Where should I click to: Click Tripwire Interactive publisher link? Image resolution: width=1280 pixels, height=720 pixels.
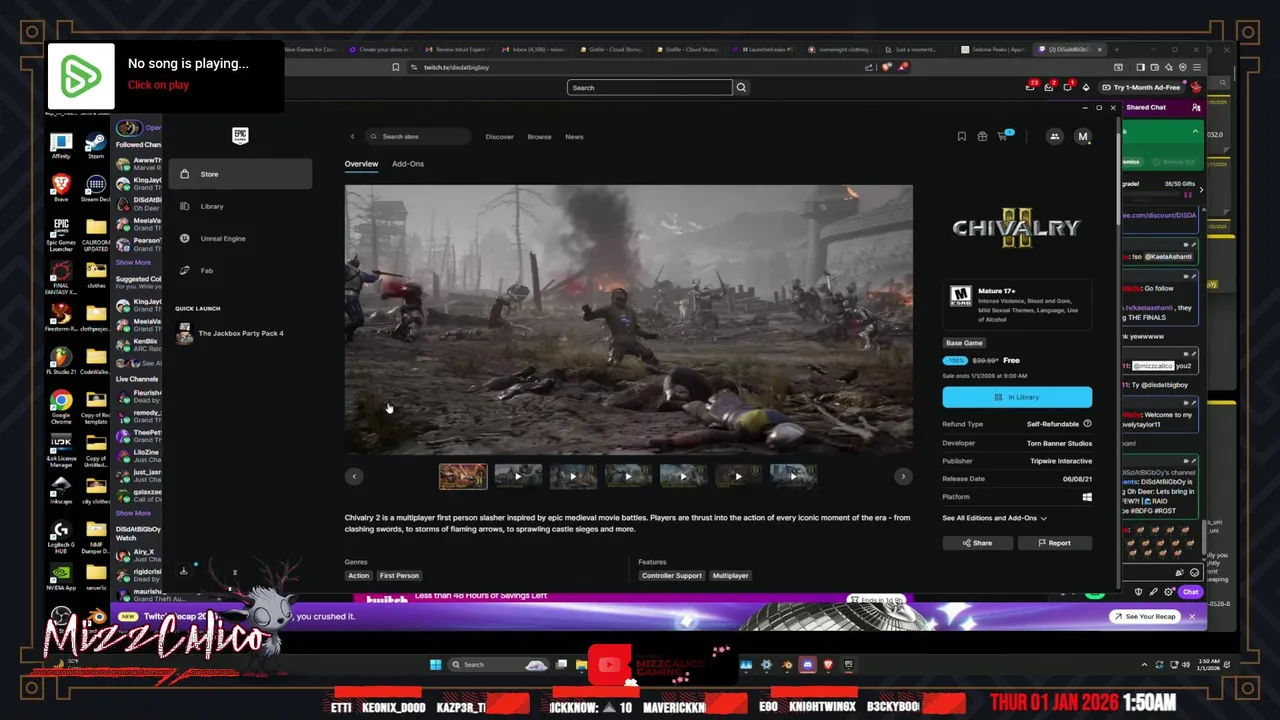(1061, 461)
